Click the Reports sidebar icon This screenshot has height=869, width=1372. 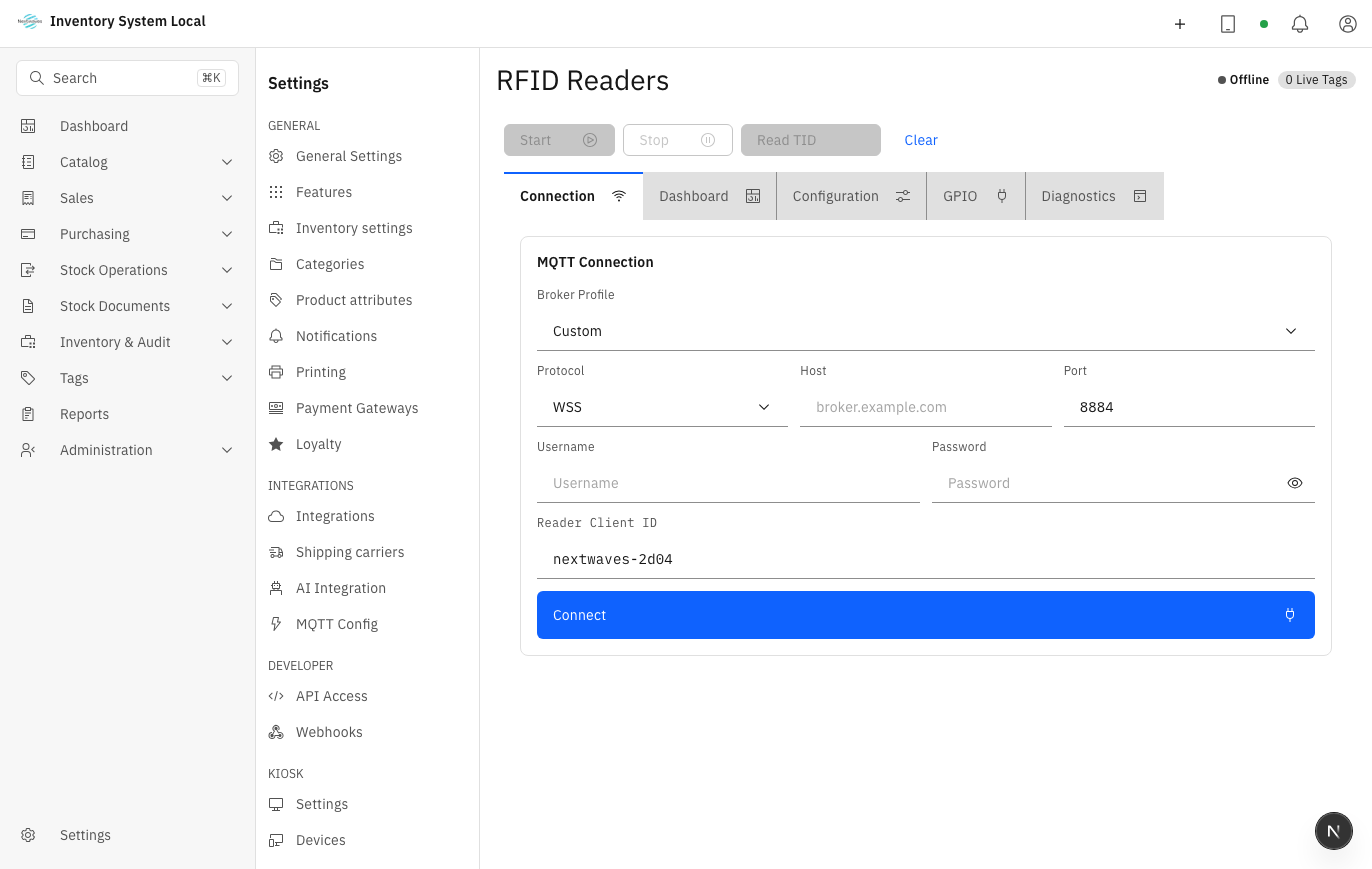(28, 414)
